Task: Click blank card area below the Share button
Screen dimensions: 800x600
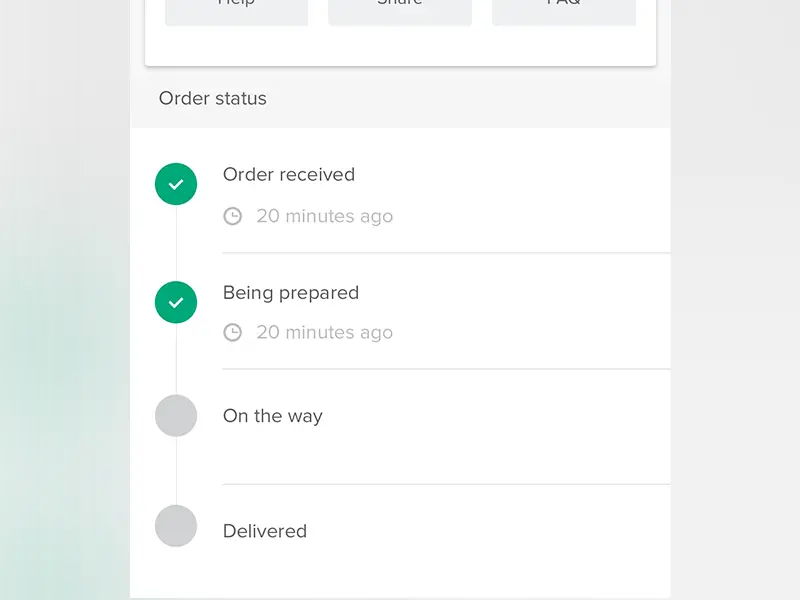Action: pyautogui.click(x=401, y=45)
